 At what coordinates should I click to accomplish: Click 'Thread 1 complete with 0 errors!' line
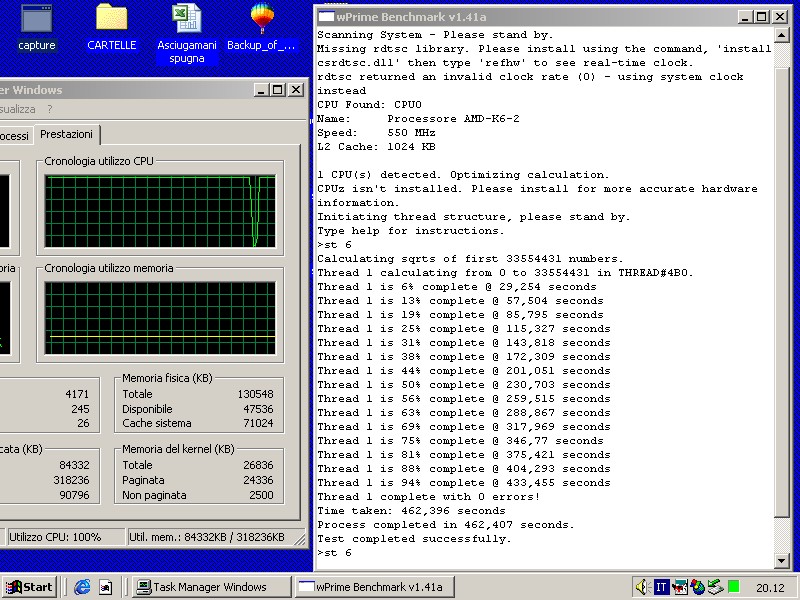click(429, 497)
